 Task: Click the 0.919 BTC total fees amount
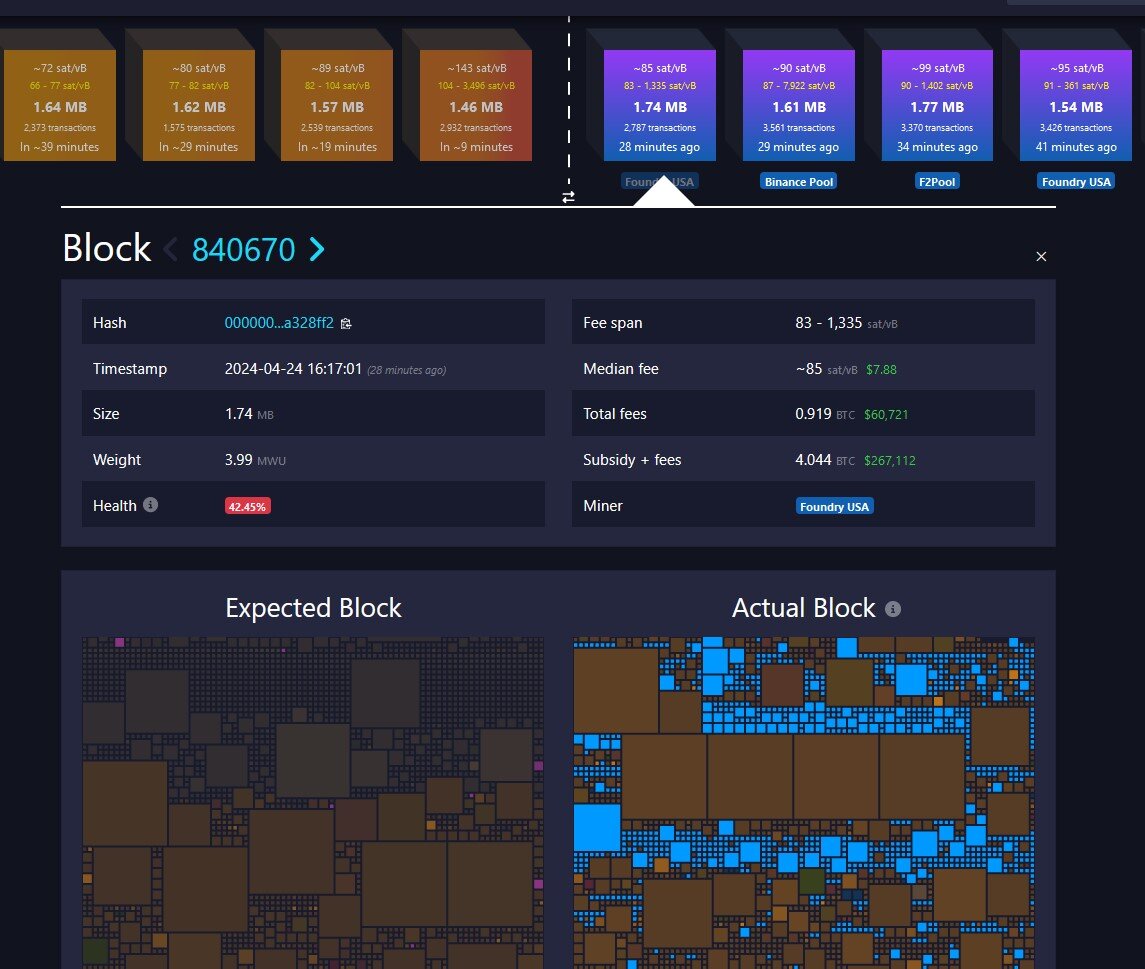click(x=824, y=414)
